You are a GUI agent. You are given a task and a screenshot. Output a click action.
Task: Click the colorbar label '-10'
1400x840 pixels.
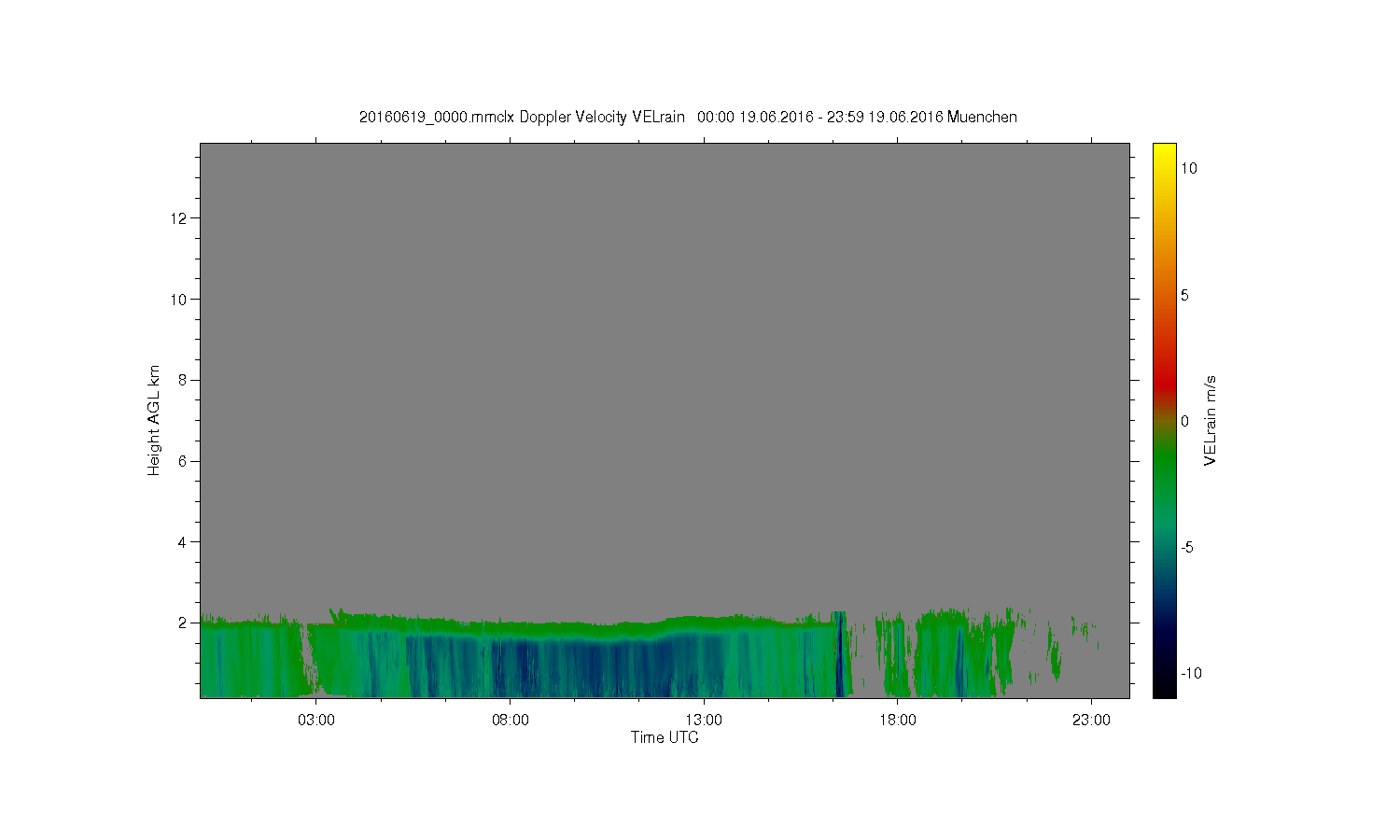[x=1190, y=674]
